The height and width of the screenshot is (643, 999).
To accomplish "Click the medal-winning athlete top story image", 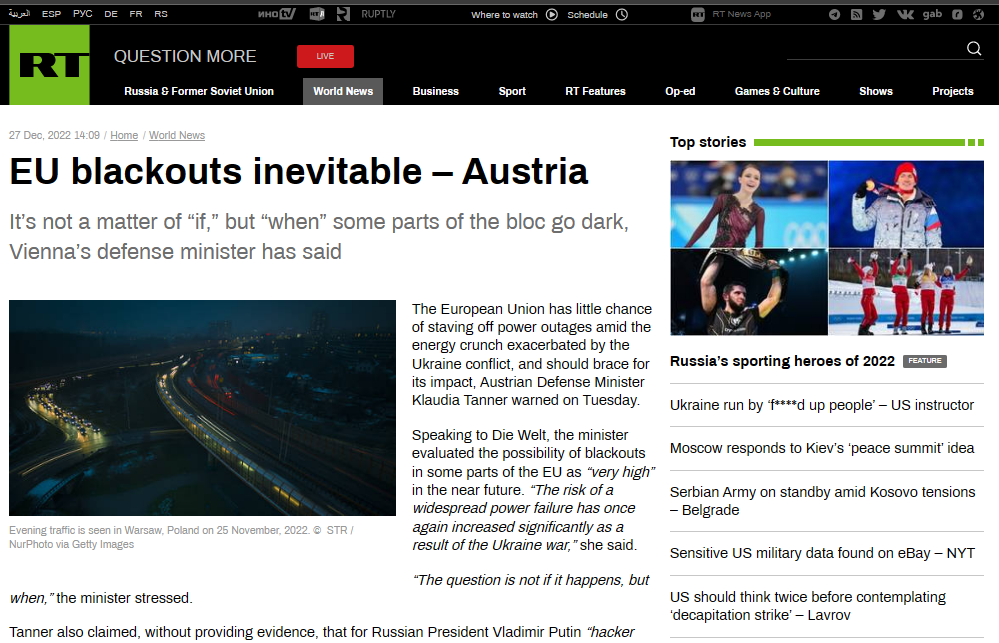I will click(906, 204).
